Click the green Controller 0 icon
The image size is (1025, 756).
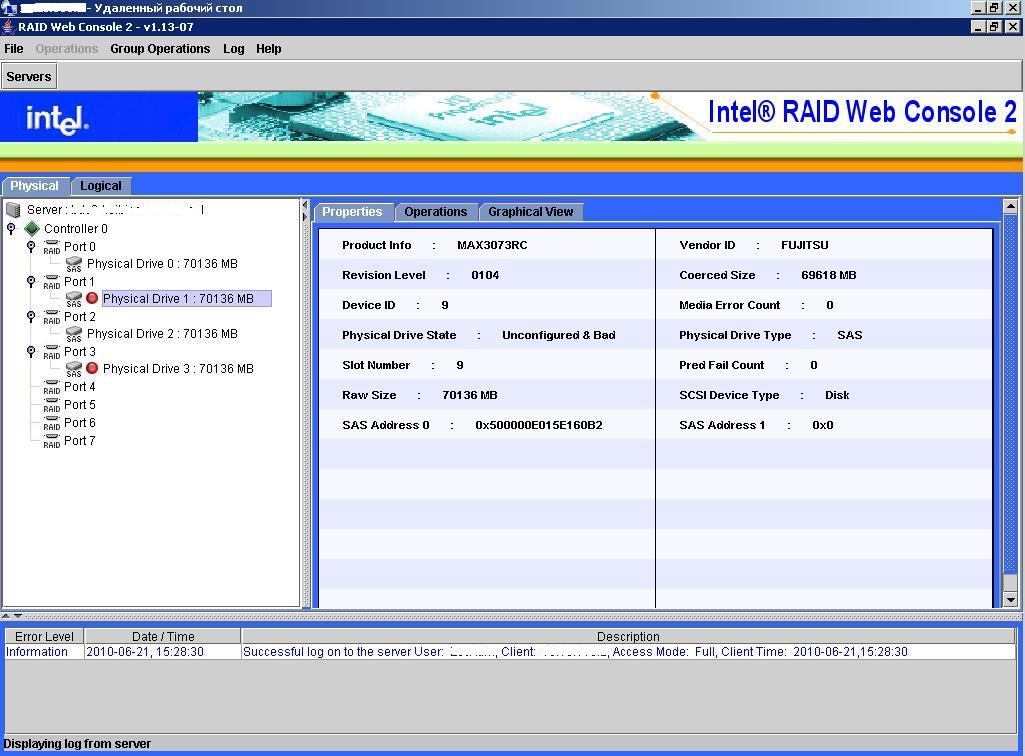(32, 229)
